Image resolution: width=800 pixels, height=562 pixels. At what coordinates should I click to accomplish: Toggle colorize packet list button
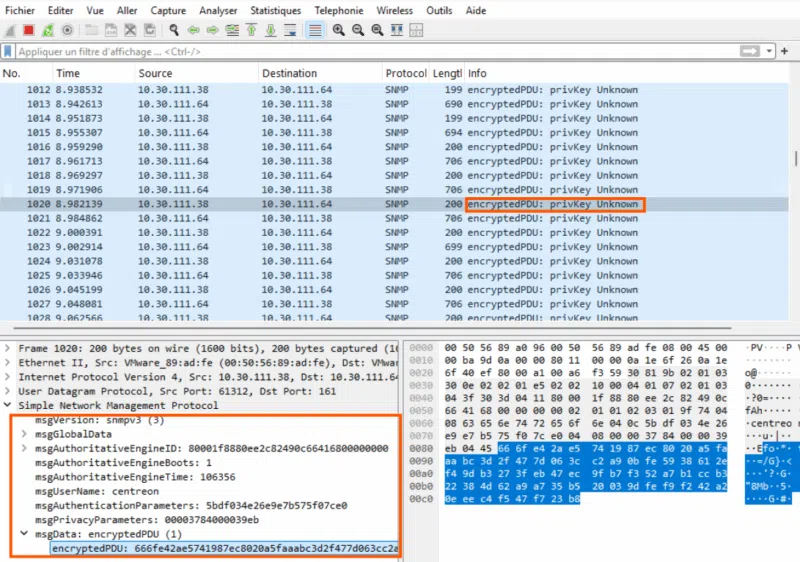(314, 30)
